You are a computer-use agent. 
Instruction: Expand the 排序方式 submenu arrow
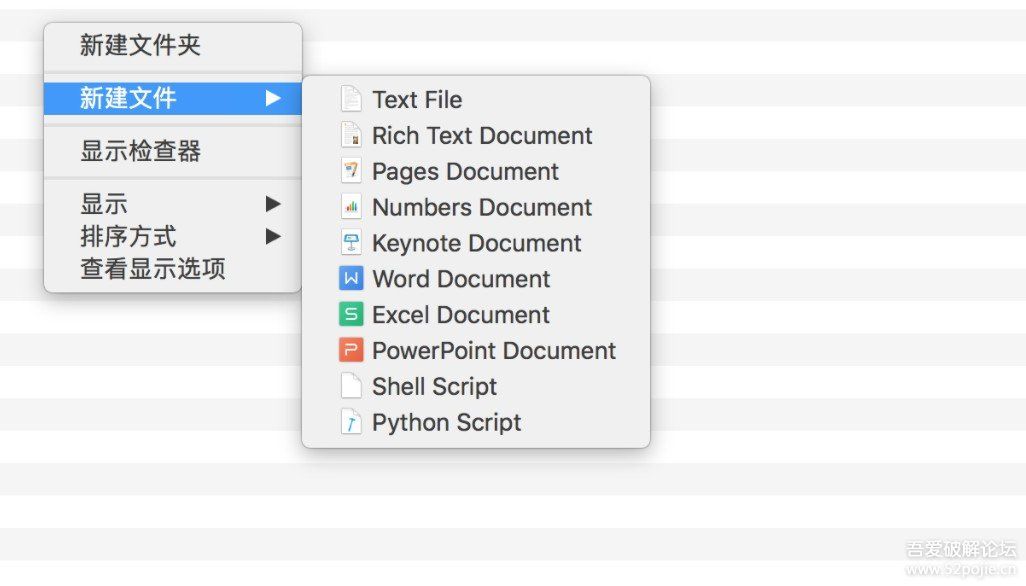tap(273, 237)
